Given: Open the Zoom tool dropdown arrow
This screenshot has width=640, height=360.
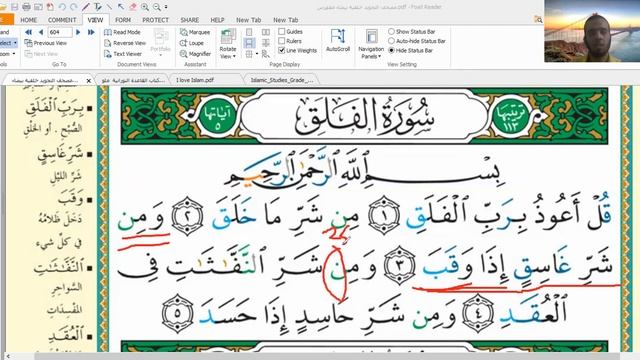Looking at the screenshot, I should click(14, 54).
